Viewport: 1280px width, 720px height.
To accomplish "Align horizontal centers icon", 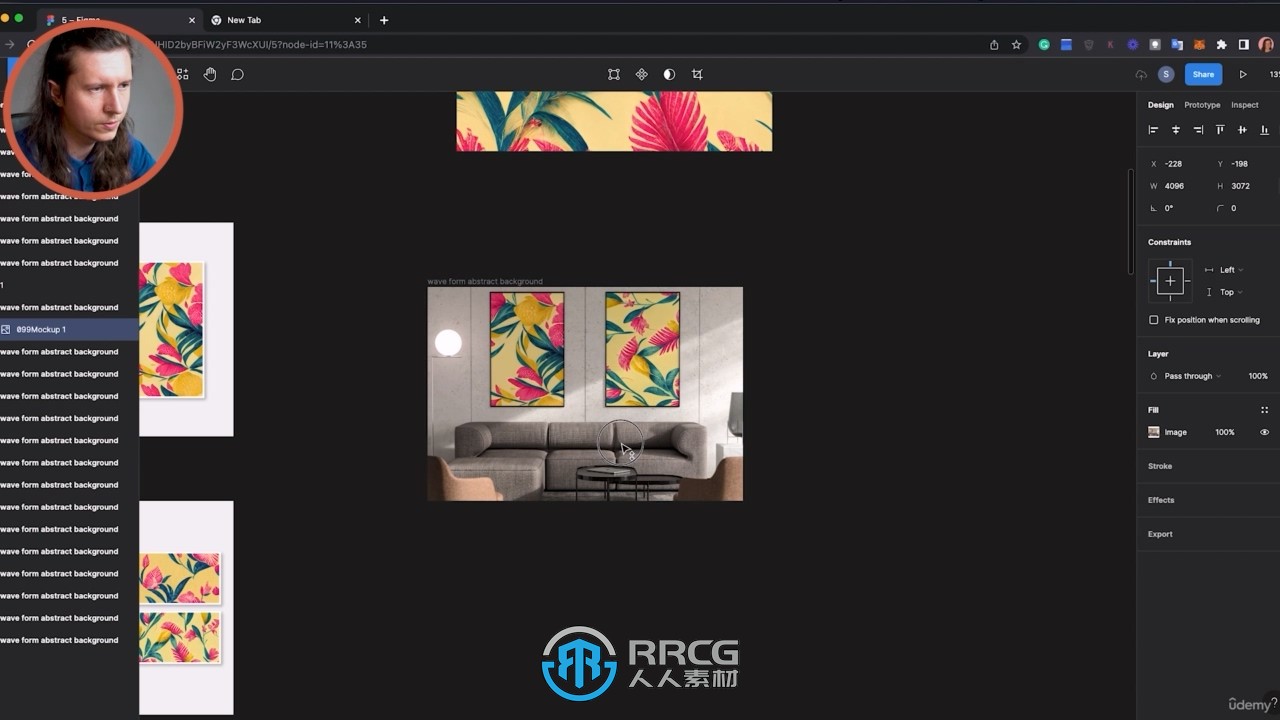I will point(1175,130).
